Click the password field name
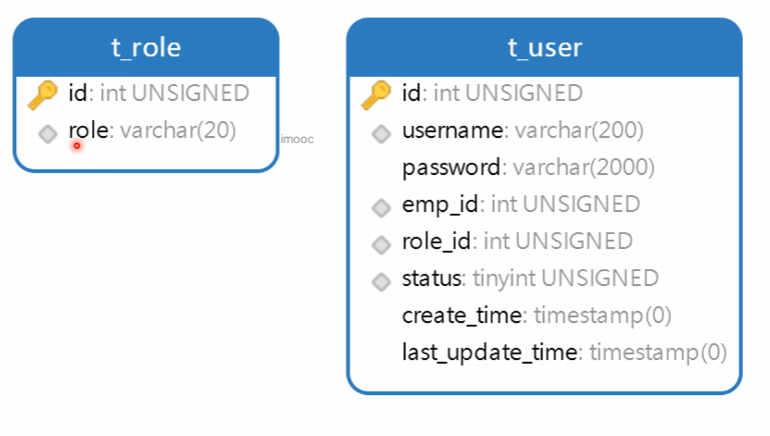Screen dimensions: 770x436 pyautogui.click(x=451, y=167)
